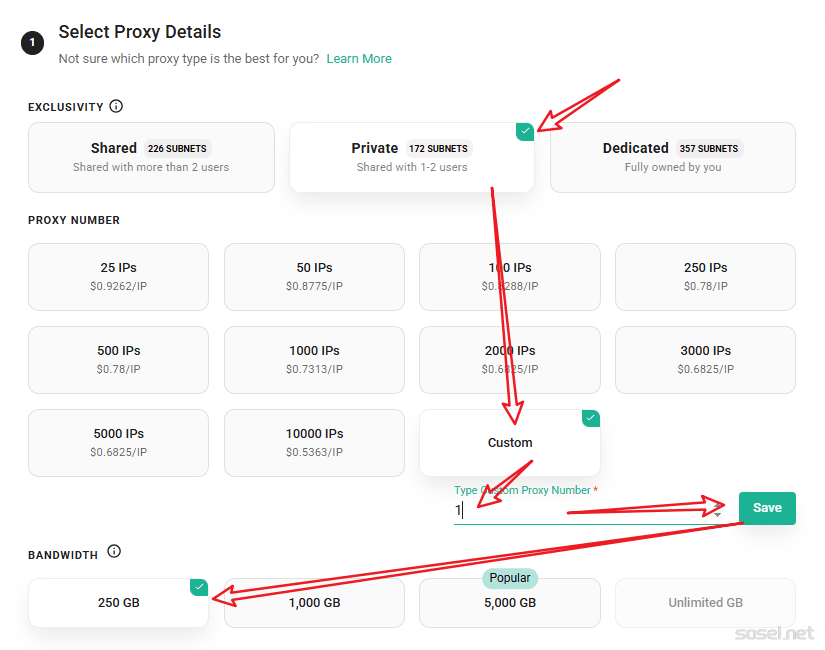Image resolution: width=825 pixels, height=650 pixels.
Task: Open the custom proxy number dropdown arrow
Action: click(717, 514)
